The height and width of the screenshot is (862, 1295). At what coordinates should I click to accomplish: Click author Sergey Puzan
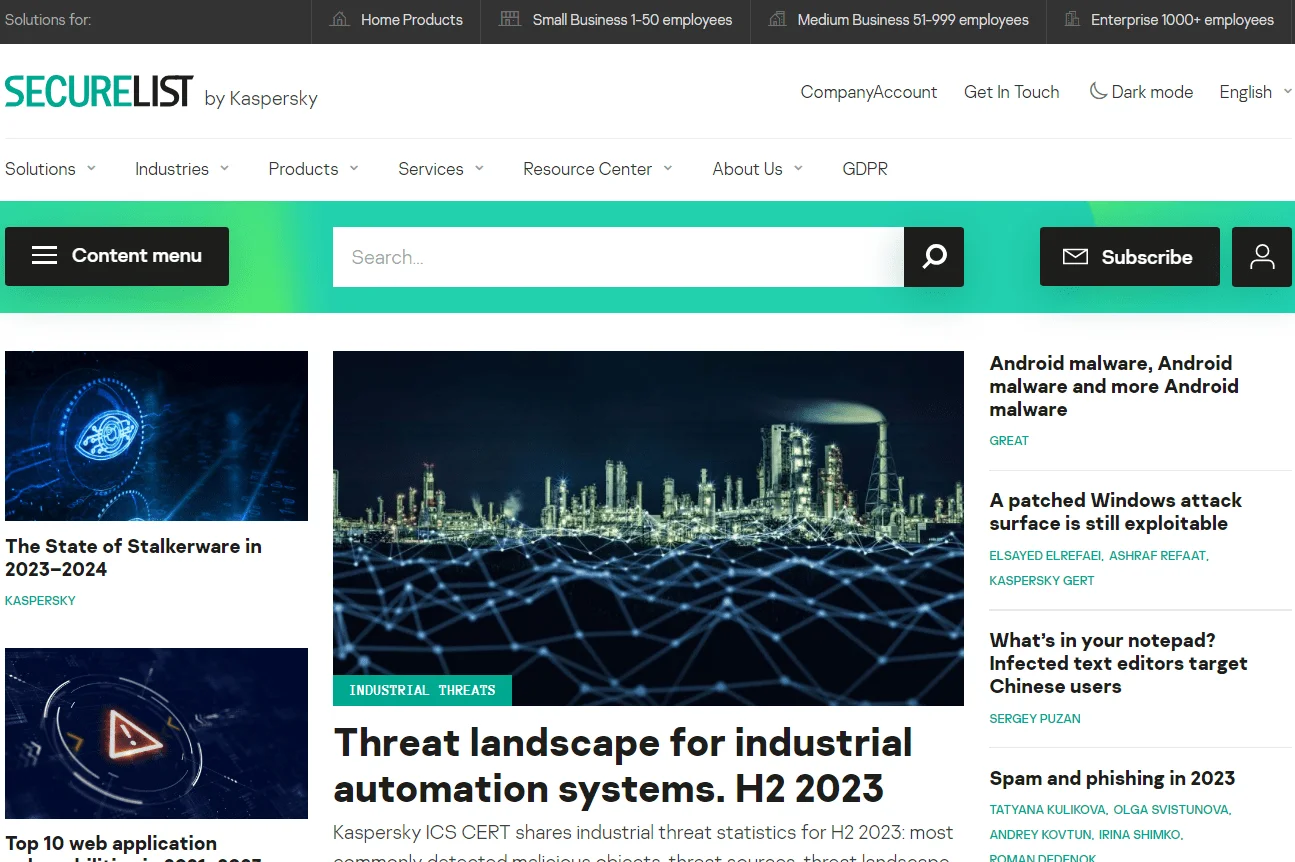pos(1035,719)
